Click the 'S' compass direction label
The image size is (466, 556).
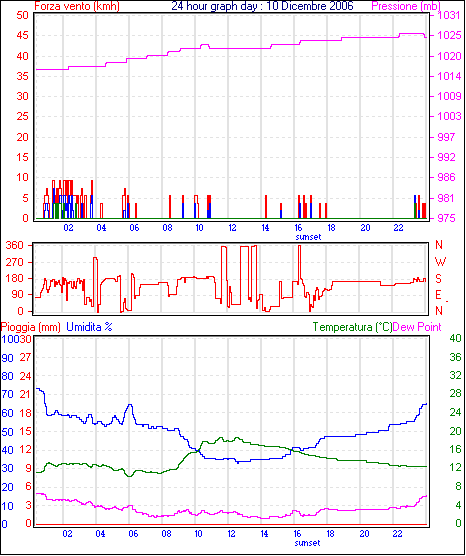coord(439,279)
